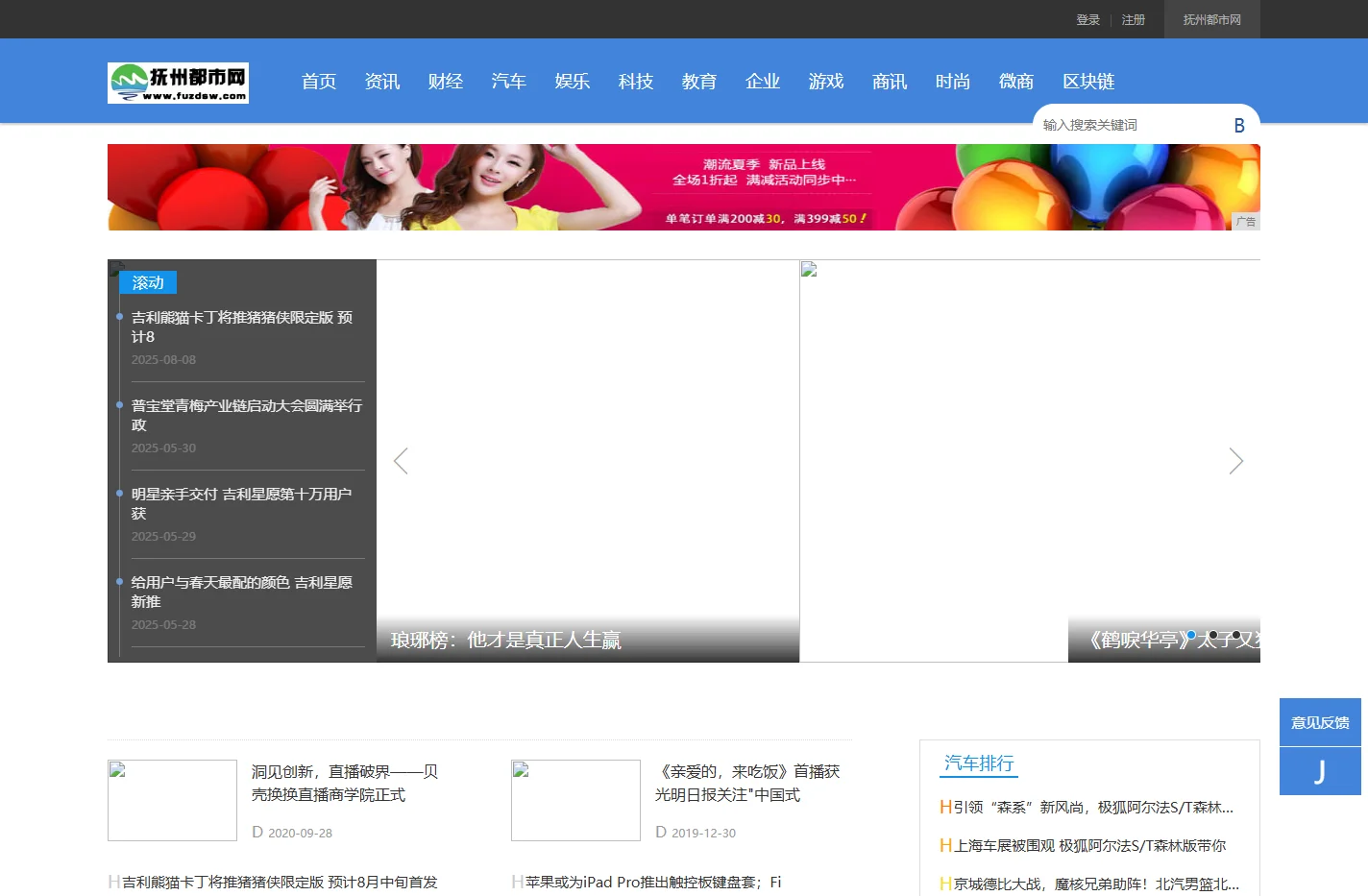Click the 滚动 section label

pos(148,282)
